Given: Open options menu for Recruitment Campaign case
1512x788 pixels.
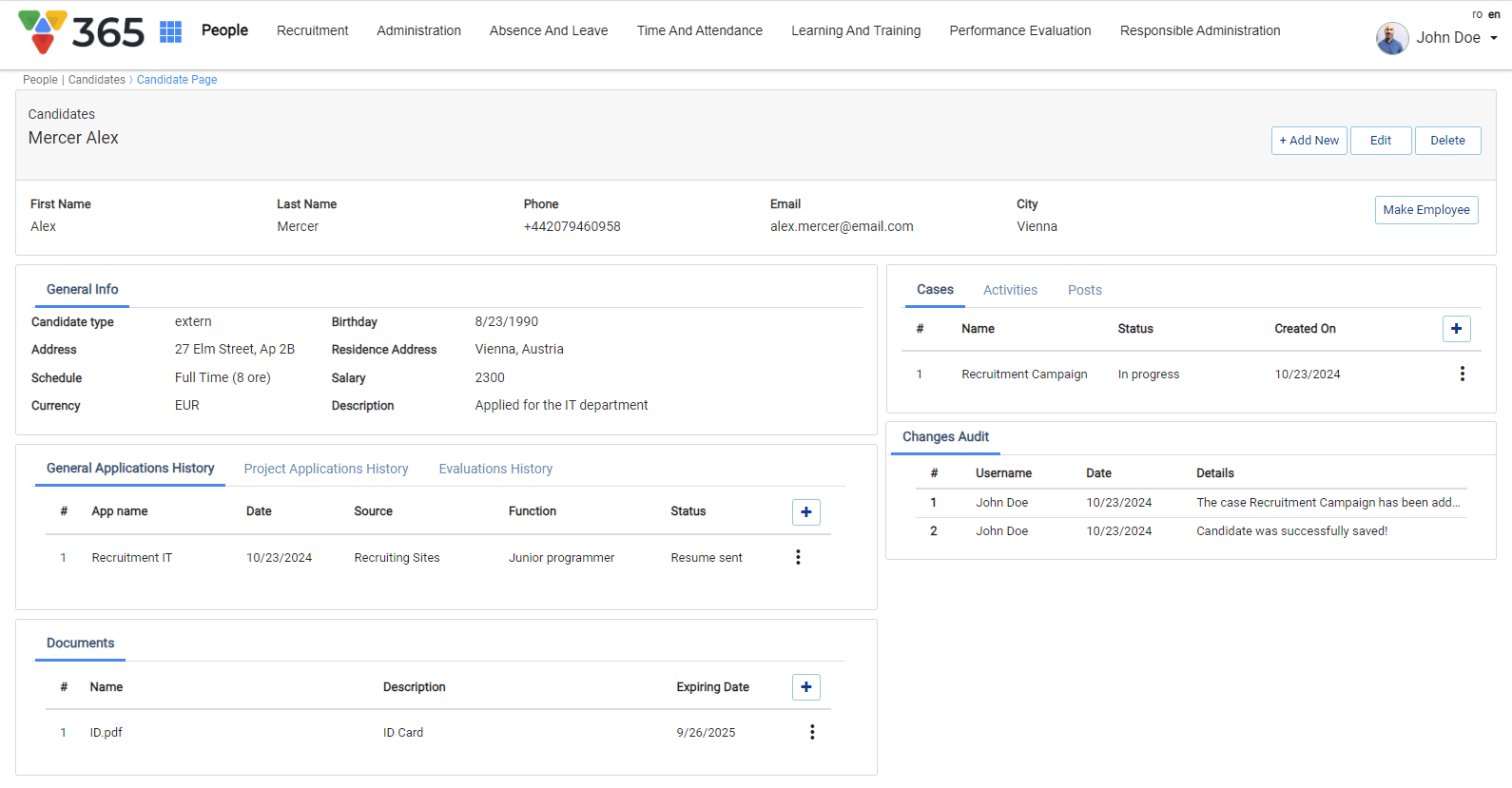Looking at the screenshot, I should click(x=1462, y=375).
